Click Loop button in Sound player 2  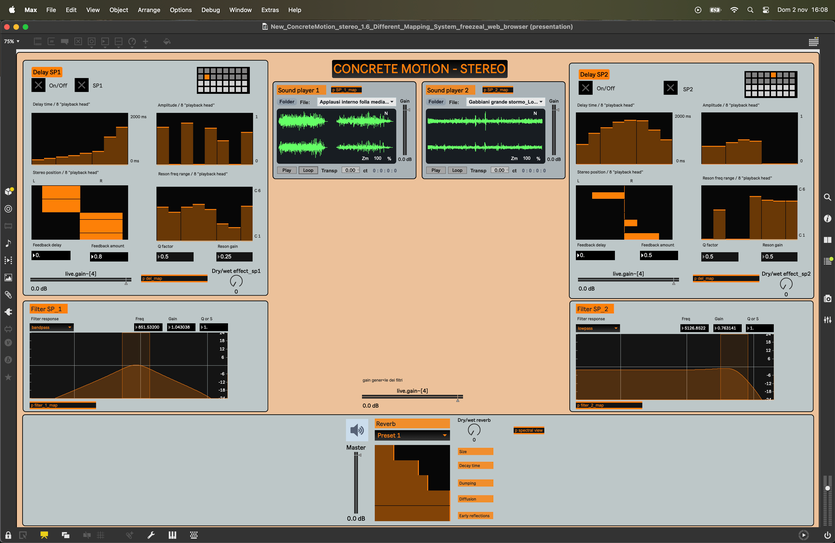(x=457, y=170)
